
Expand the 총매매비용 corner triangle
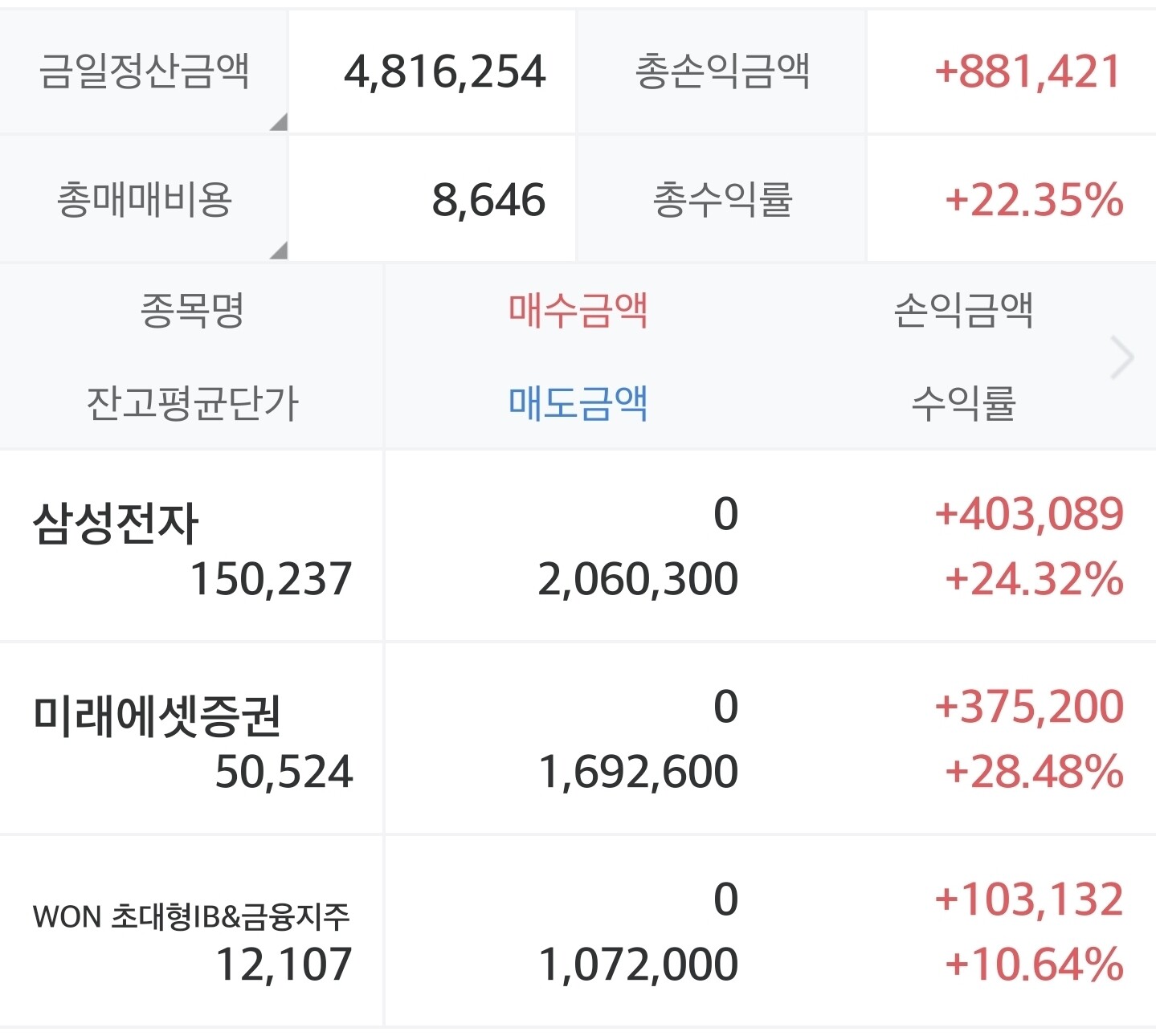pos(278,251)
